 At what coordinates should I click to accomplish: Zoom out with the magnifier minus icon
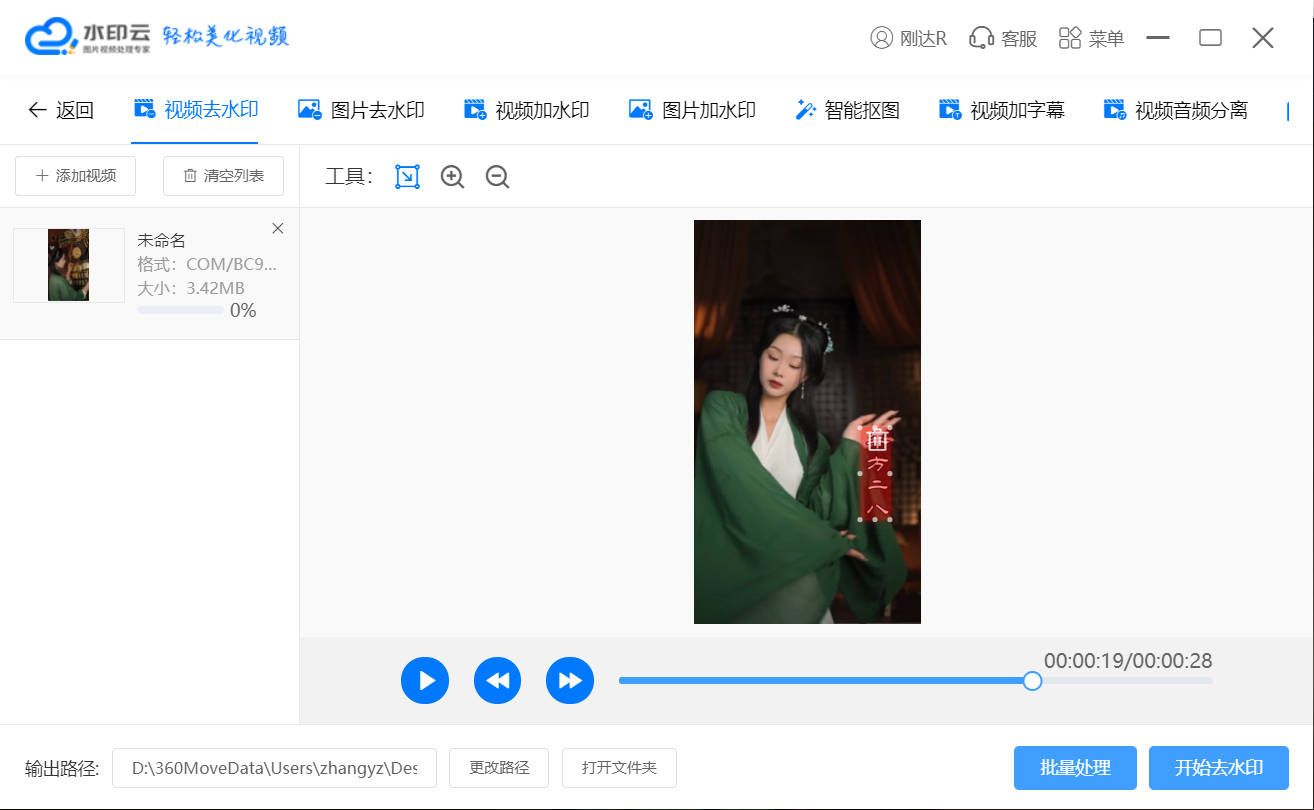[x=497, y=177]
